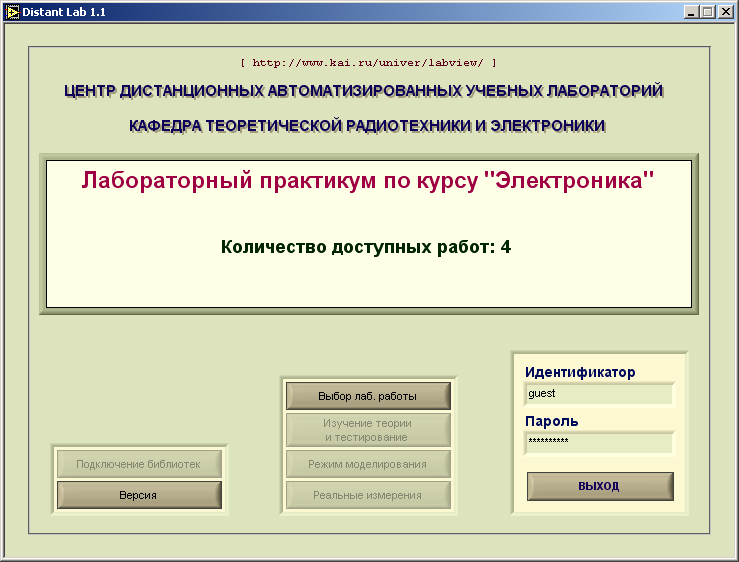Screen dimensions: 739x562
Task: Open the 'Выбор лаб. работы' button
Action: click(x=368, y=396)
